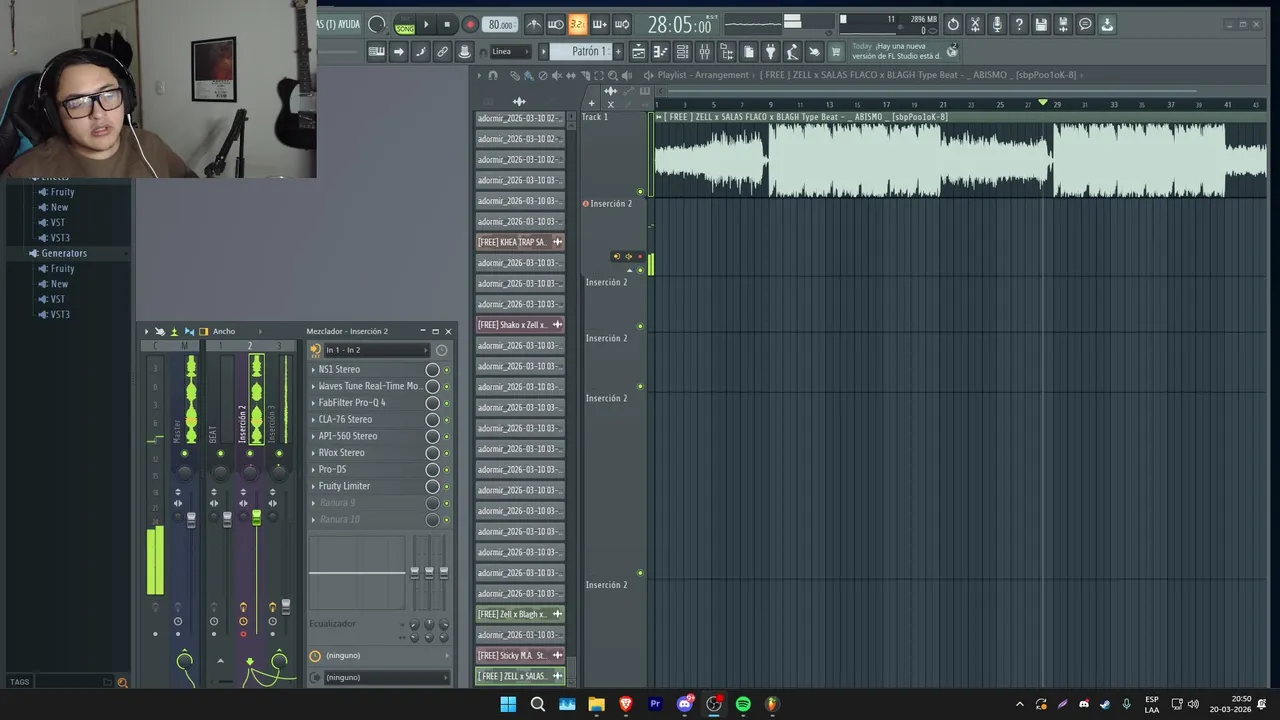1280x720 pixels.
Task: Toggle the countdown-before-recording icon (3.2.)
Action: pos(577,24)
